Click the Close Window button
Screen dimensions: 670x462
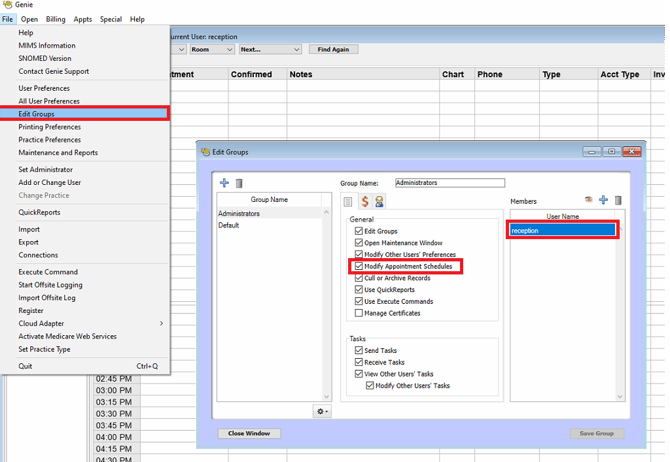pos(249,433)
